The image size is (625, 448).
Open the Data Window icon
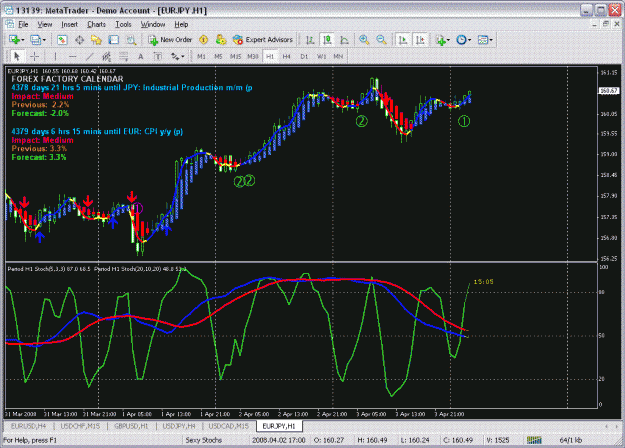point(79,39)
